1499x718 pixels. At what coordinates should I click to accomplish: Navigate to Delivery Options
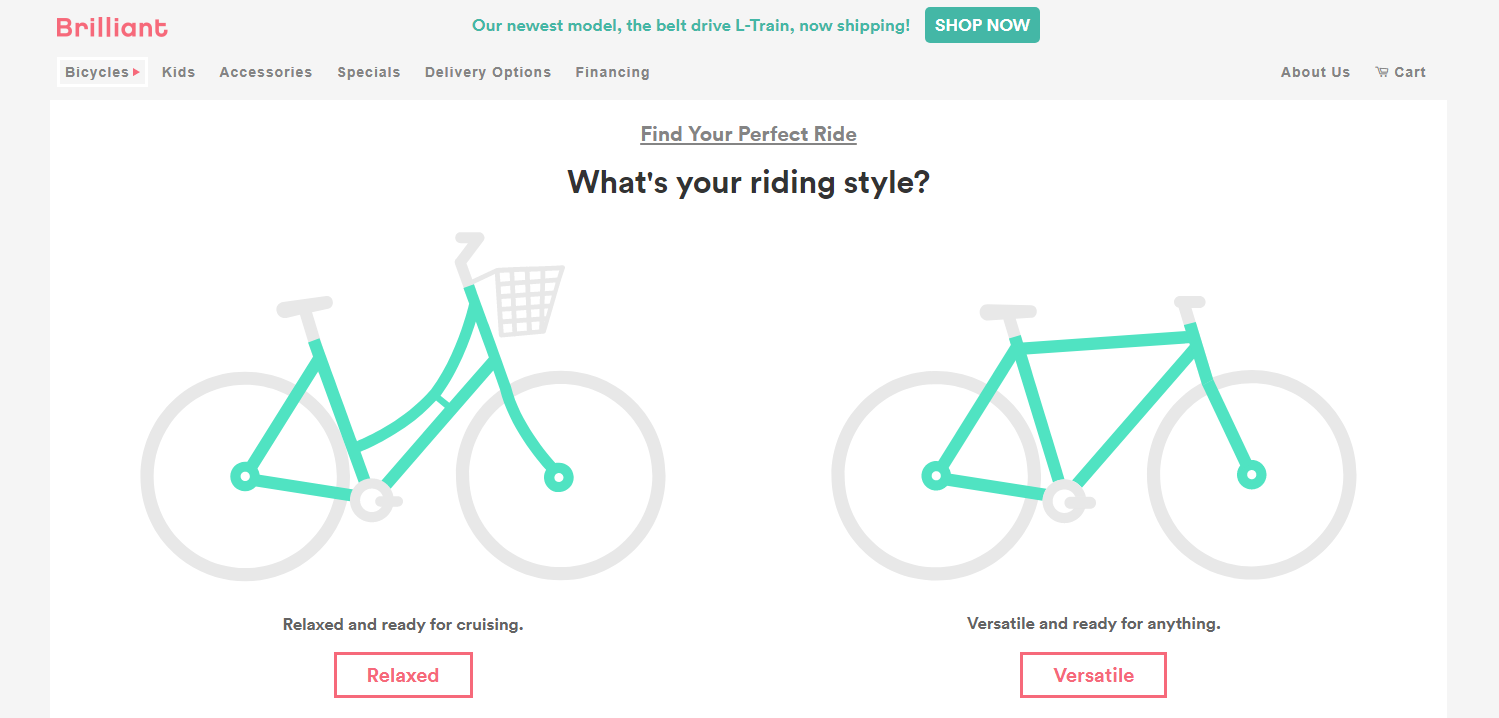click(x=487, y=72)
